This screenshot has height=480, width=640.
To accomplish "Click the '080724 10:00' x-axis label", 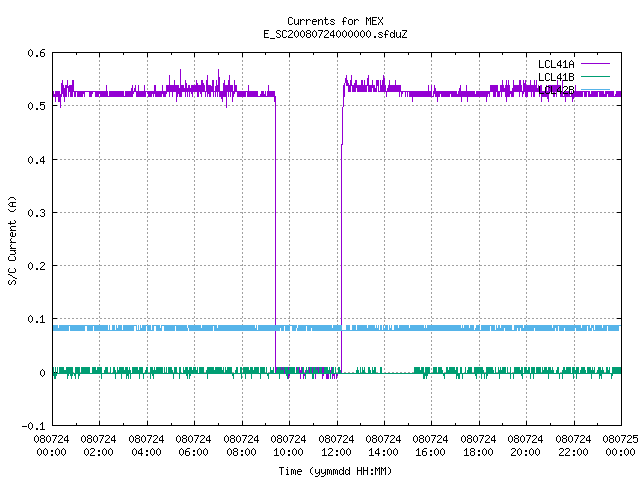I will coord(289,446).
